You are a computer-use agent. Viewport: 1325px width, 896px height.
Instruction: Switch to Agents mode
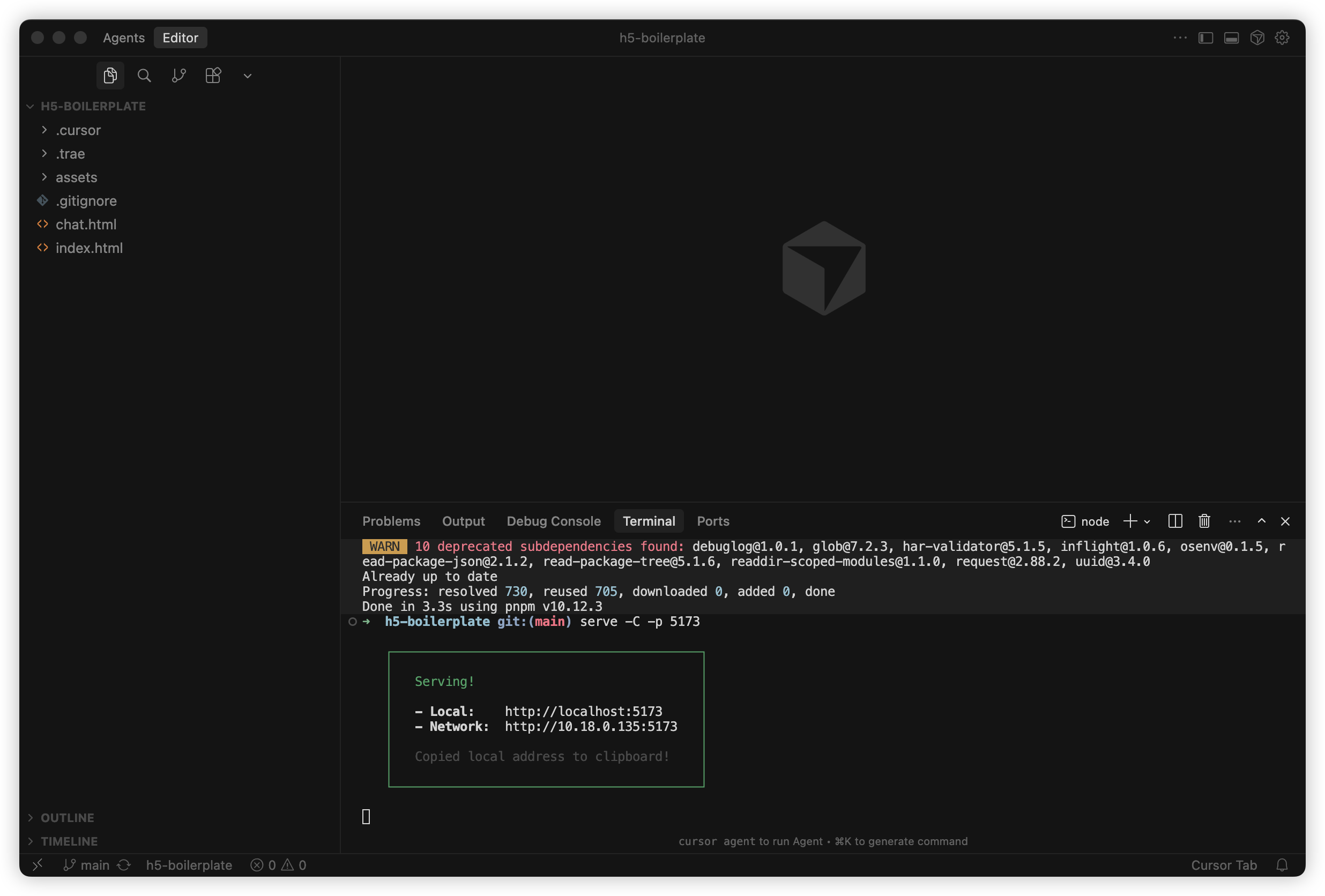(x=124, y=38)
